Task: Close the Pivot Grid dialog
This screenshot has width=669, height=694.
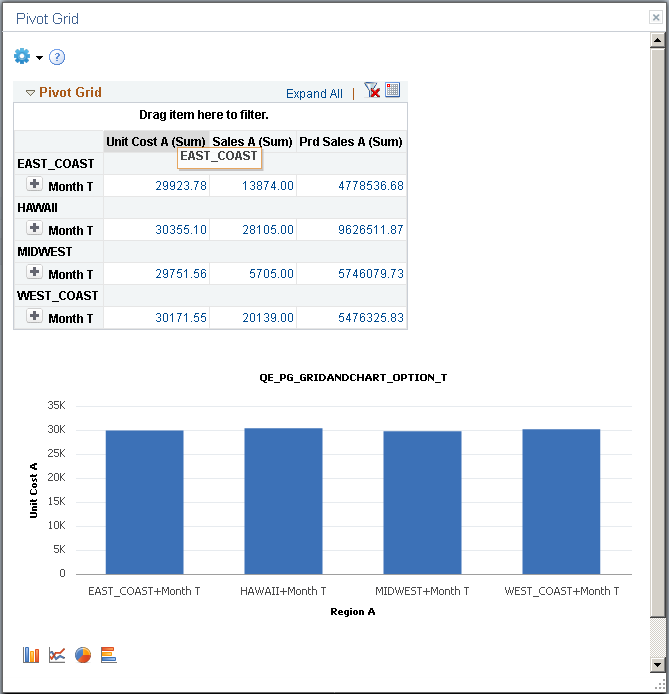Action: [x=655, y=18]
